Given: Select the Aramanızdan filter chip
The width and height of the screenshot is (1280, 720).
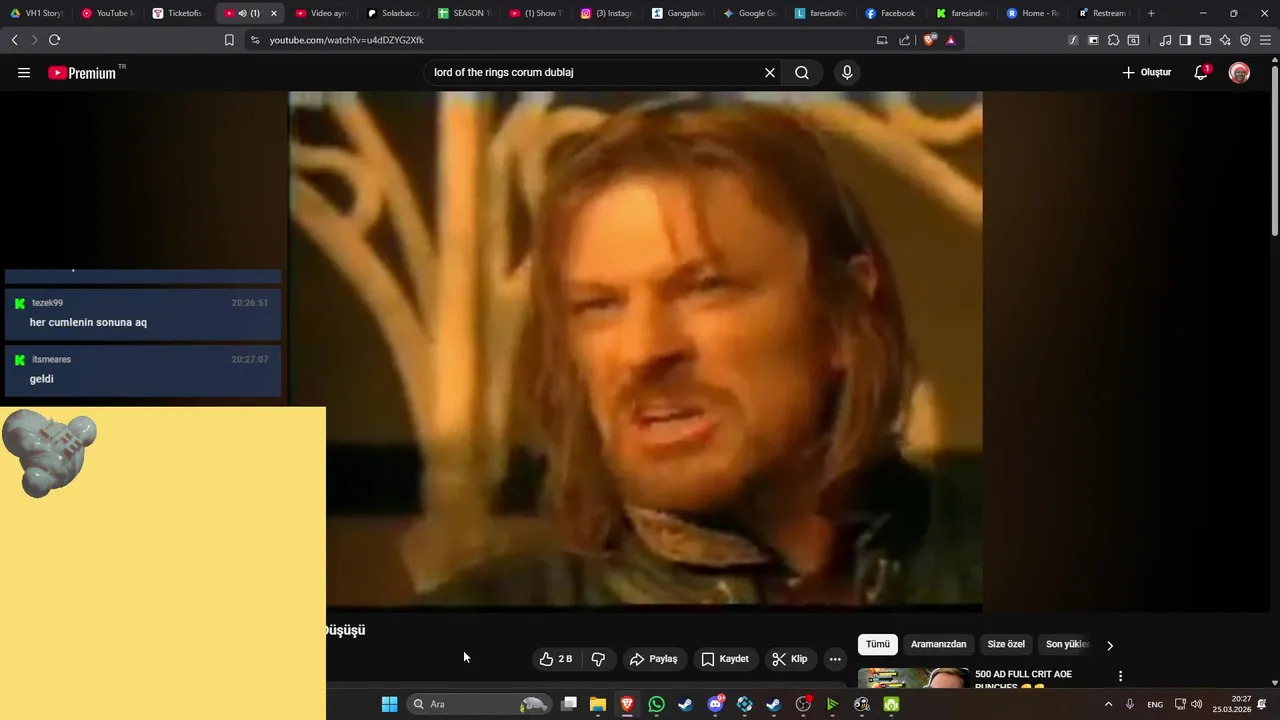Looking at the screenshot, I should coord(938,645).
